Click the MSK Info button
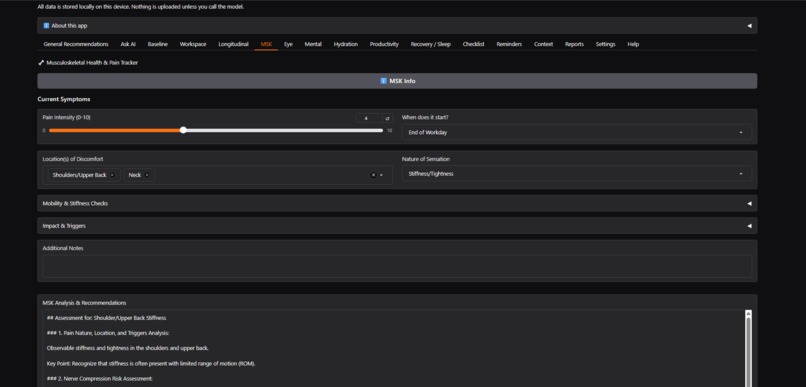The height and width of the screenshot is (387, 806). 397,81
